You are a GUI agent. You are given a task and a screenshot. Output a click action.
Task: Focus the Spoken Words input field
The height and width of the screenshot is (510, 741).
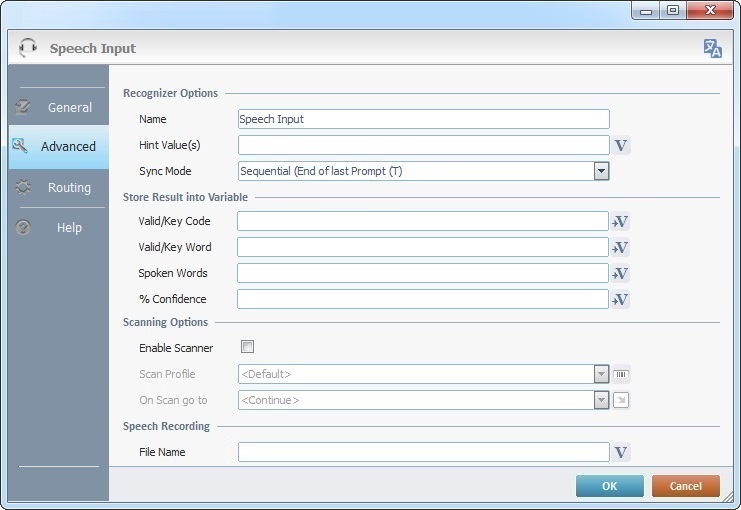[x=422, y=274]
